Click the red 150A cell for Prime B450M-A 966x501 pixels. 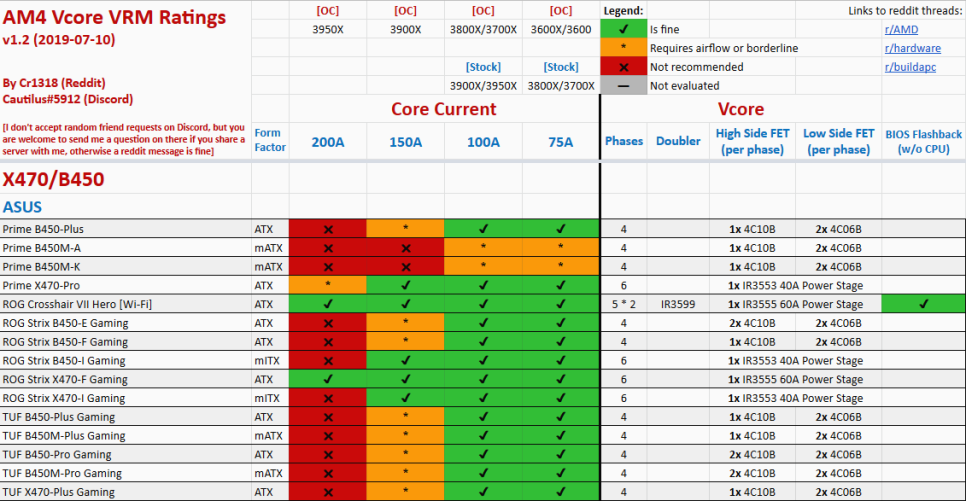pos(405,248)
